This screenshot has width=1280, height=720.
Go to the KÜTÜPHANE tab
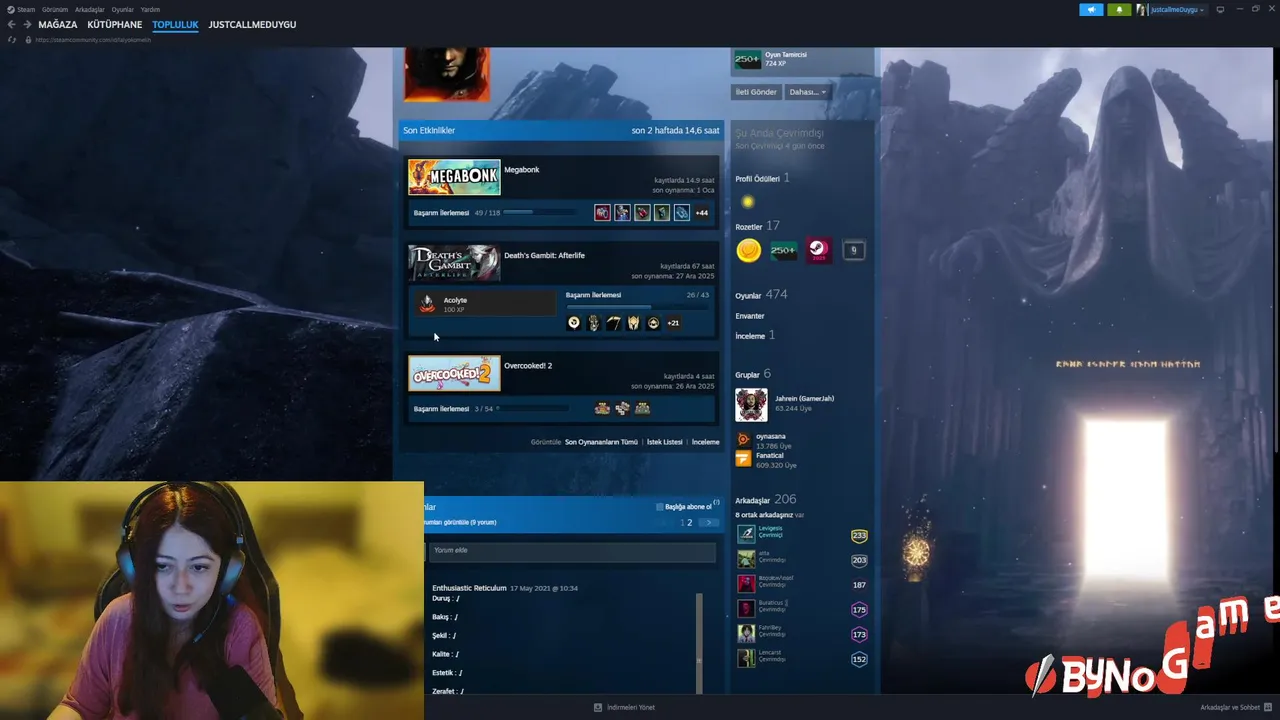pos(115,24)
